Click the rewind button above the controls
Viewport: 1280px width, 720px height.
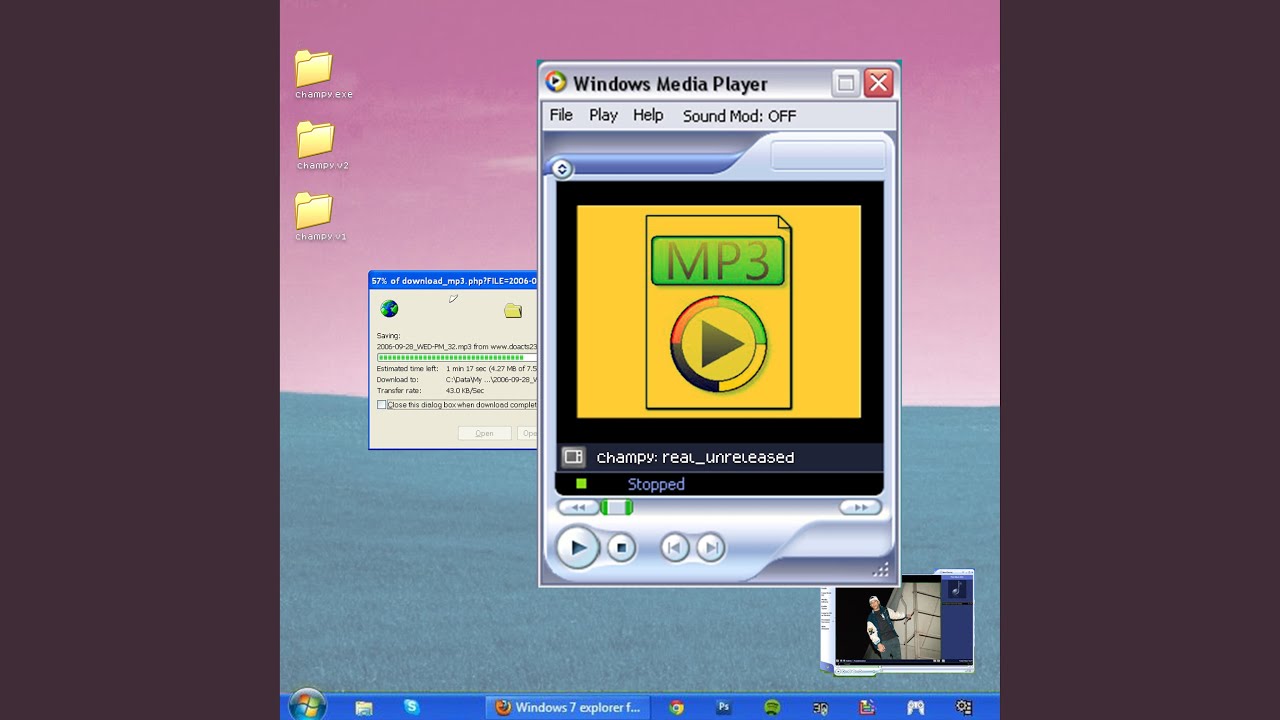click(578, 507)
